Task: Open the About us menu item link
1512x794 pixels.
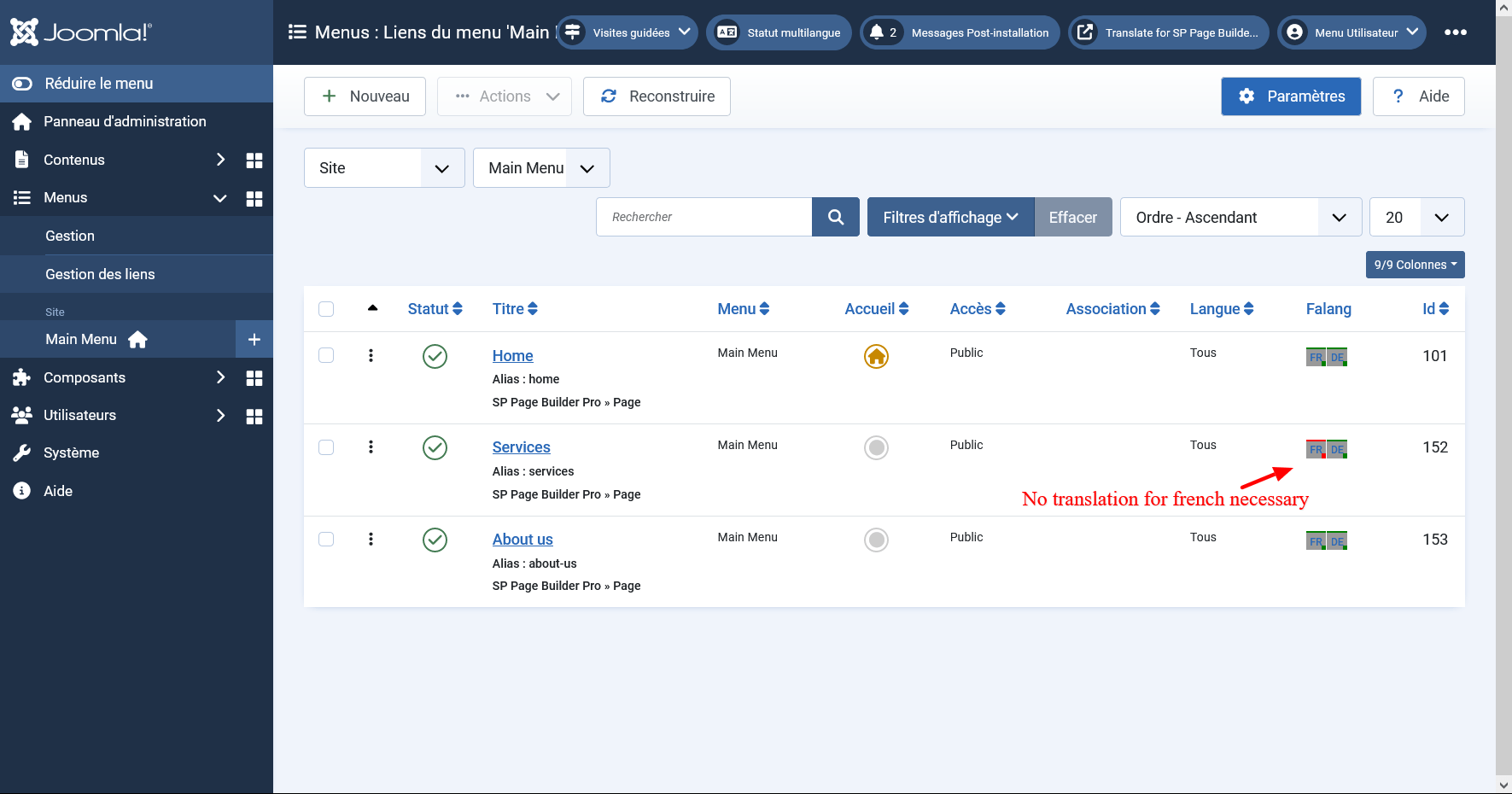Action: point(522,540)
